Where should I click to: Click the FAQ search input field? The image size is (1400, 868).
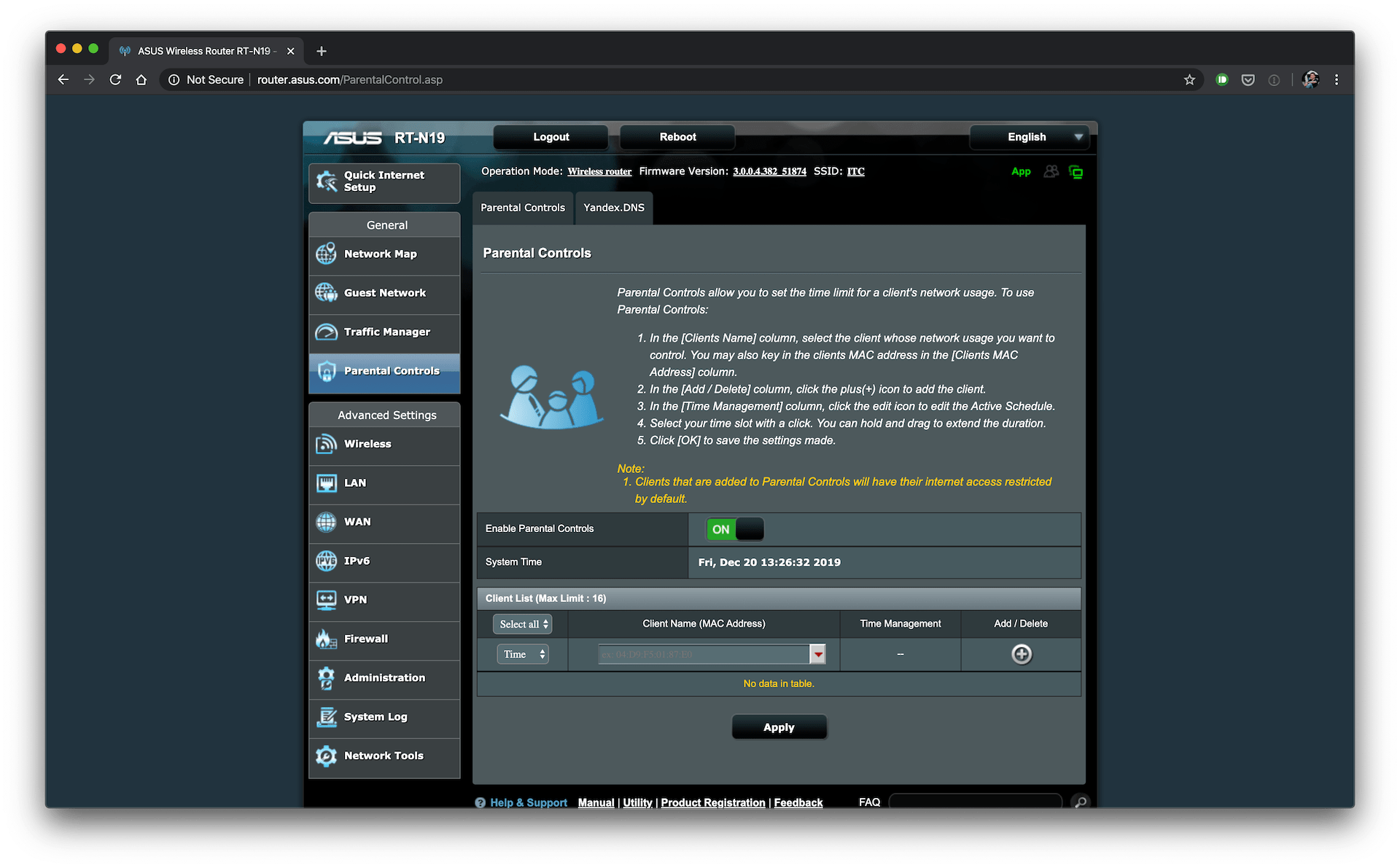coord(975,802)
